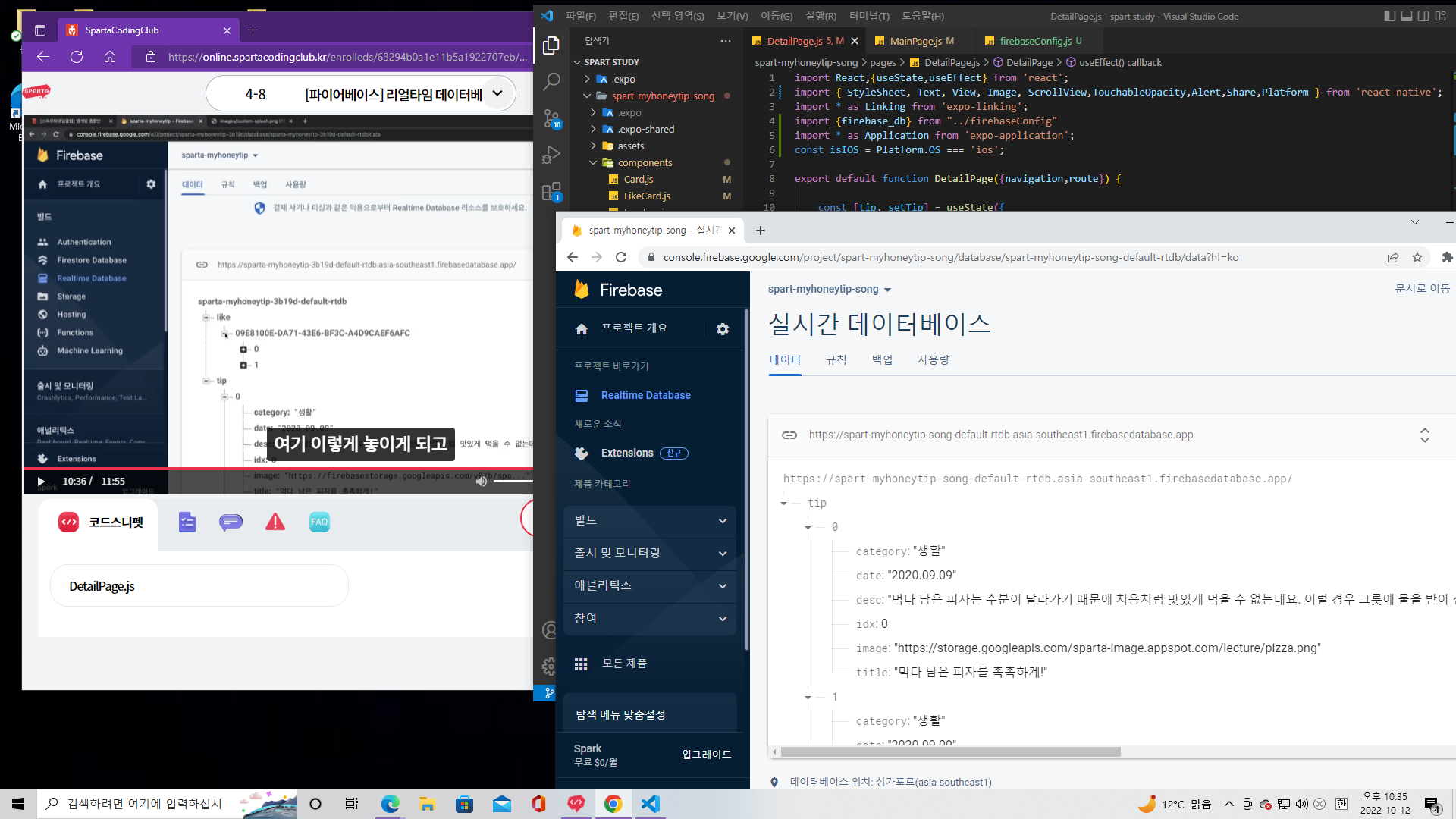Toggle the VS Code panel layout button
The image size is (1456, 819).
click(1406, 16)
